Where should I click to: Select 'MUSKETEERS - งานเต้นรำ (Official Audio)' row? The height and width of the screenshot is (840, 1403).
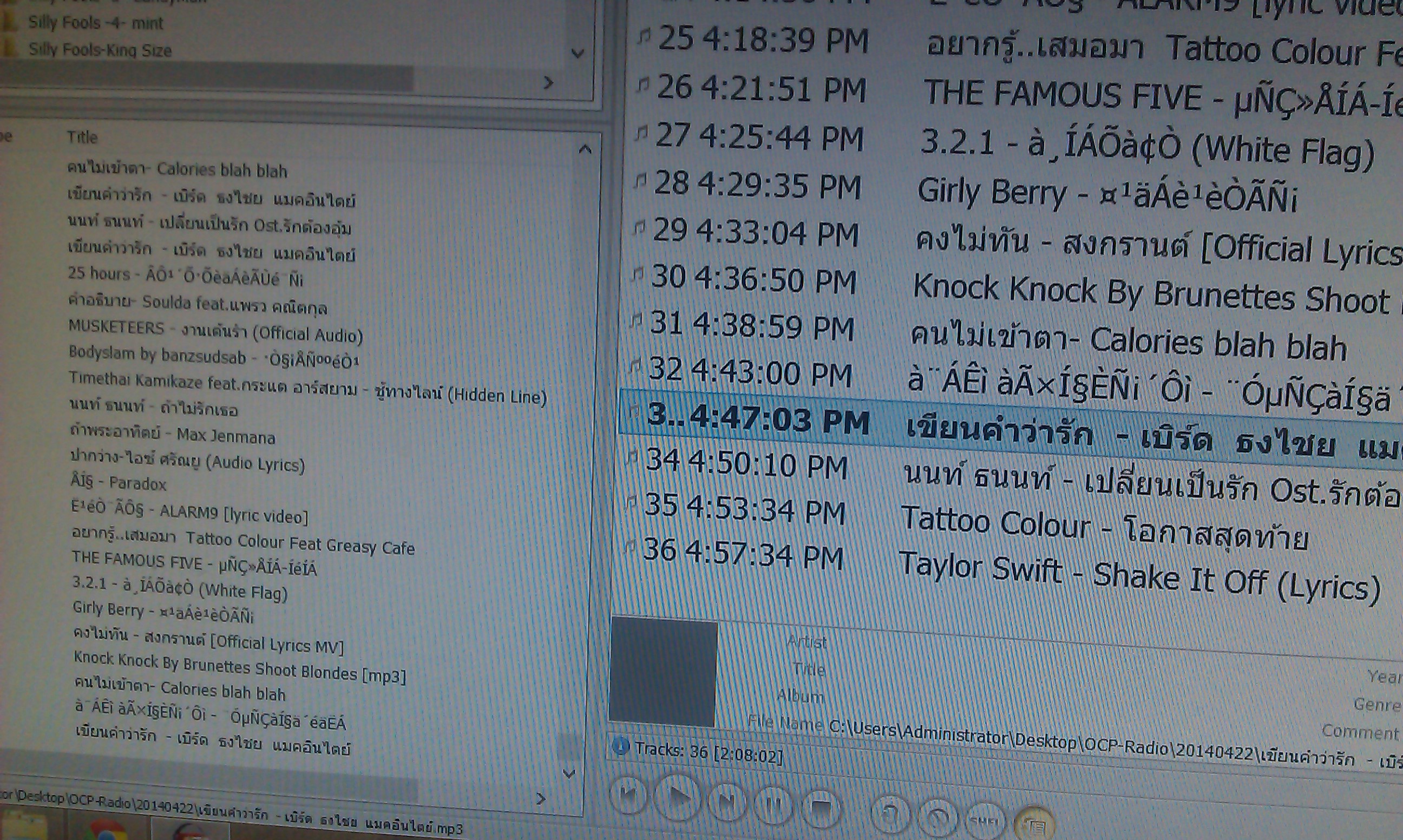click(215, 331)
